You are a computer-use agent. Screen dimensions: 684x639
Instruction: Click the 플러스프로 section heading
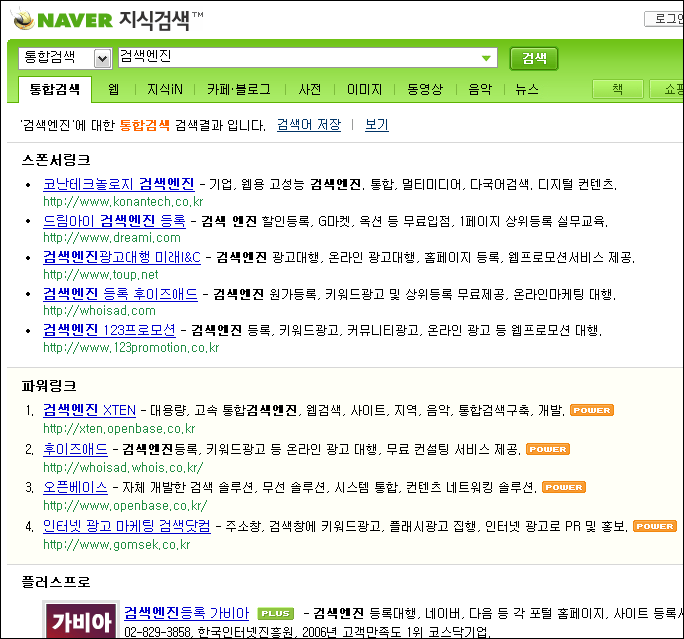(56, 582)
